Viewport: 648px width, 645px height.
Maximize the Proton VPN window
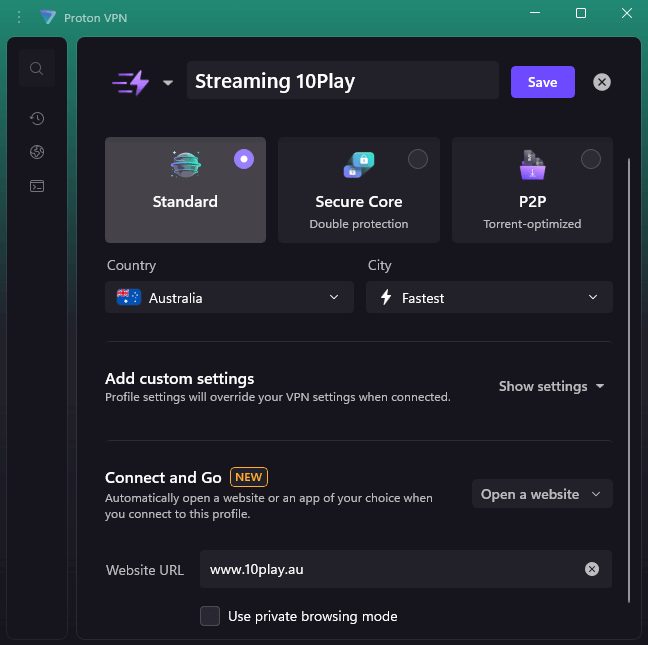tap(581, 13)
